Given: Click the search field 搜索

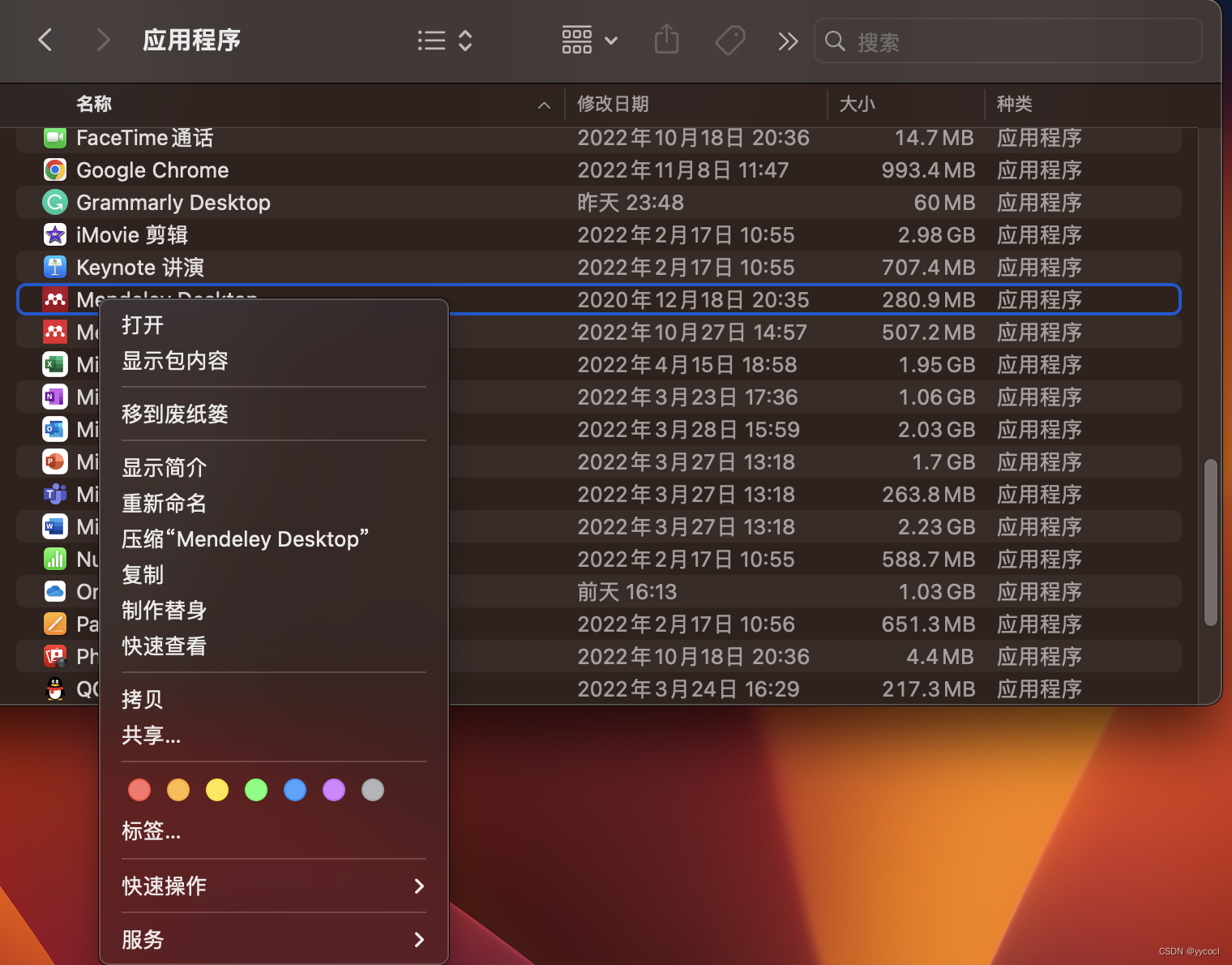Looking at the screenshot, I should coord(1007,41).
